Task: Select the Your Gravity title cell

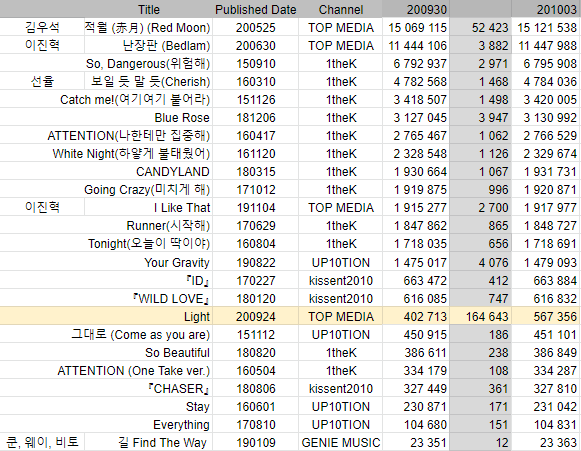Action: click(x=177, y=262)
